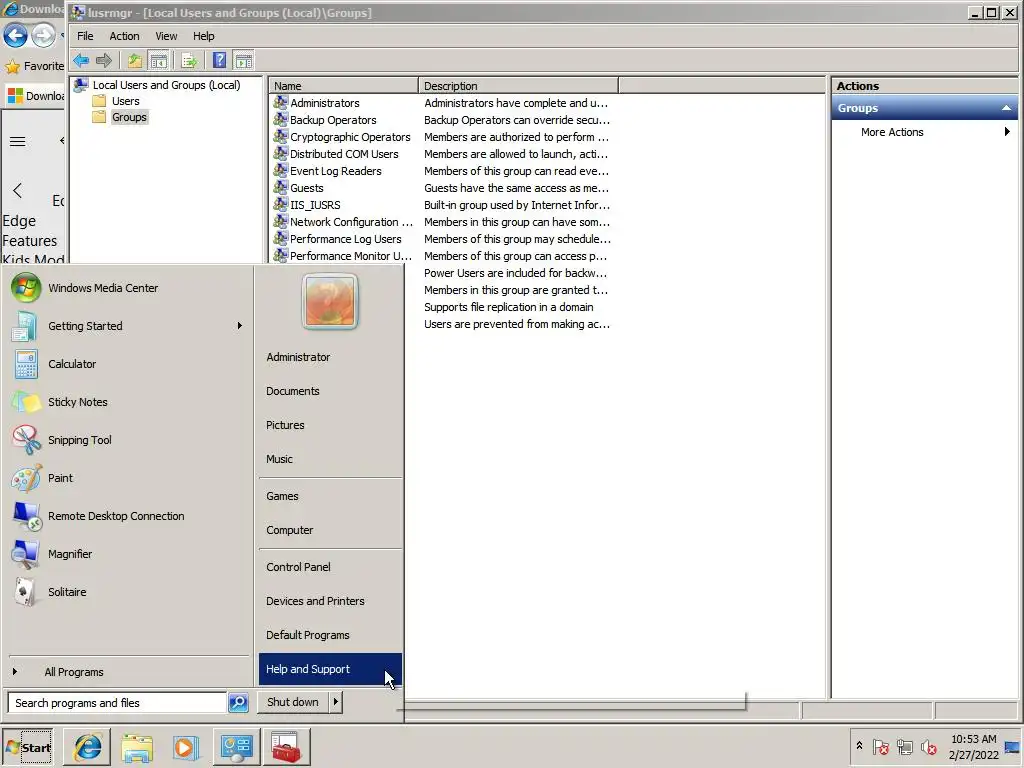Select Users folder in console tree

tap(125, 101)
